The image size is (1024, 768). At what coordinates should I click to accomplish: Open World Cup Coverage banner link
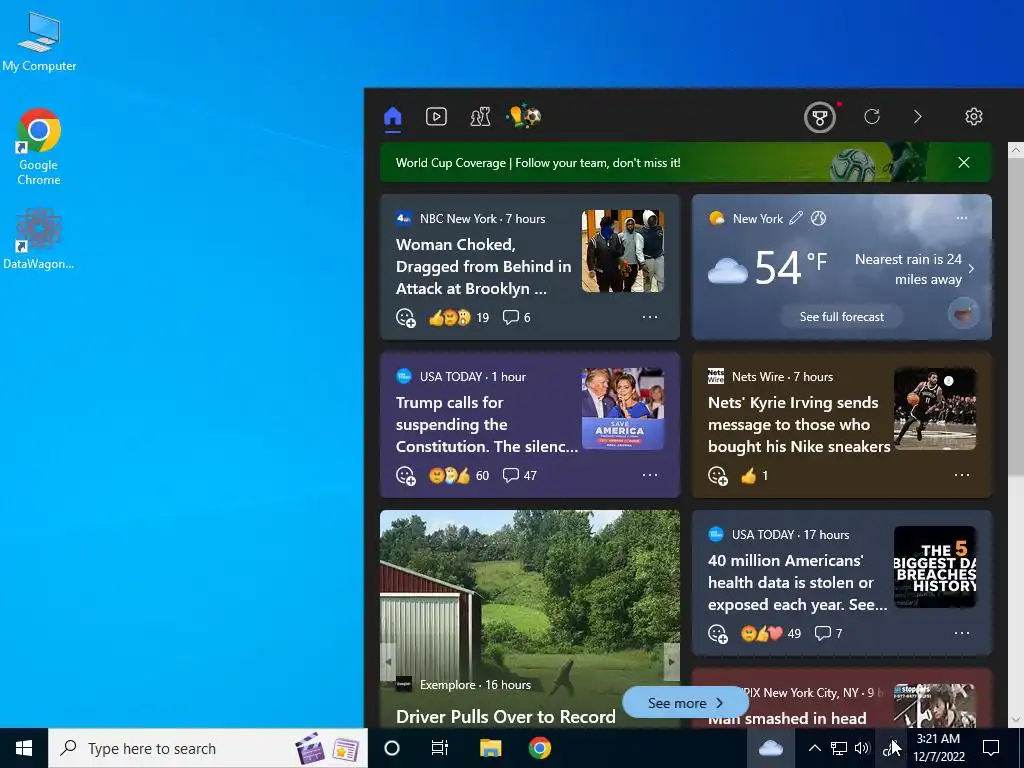tap(538, 163)
